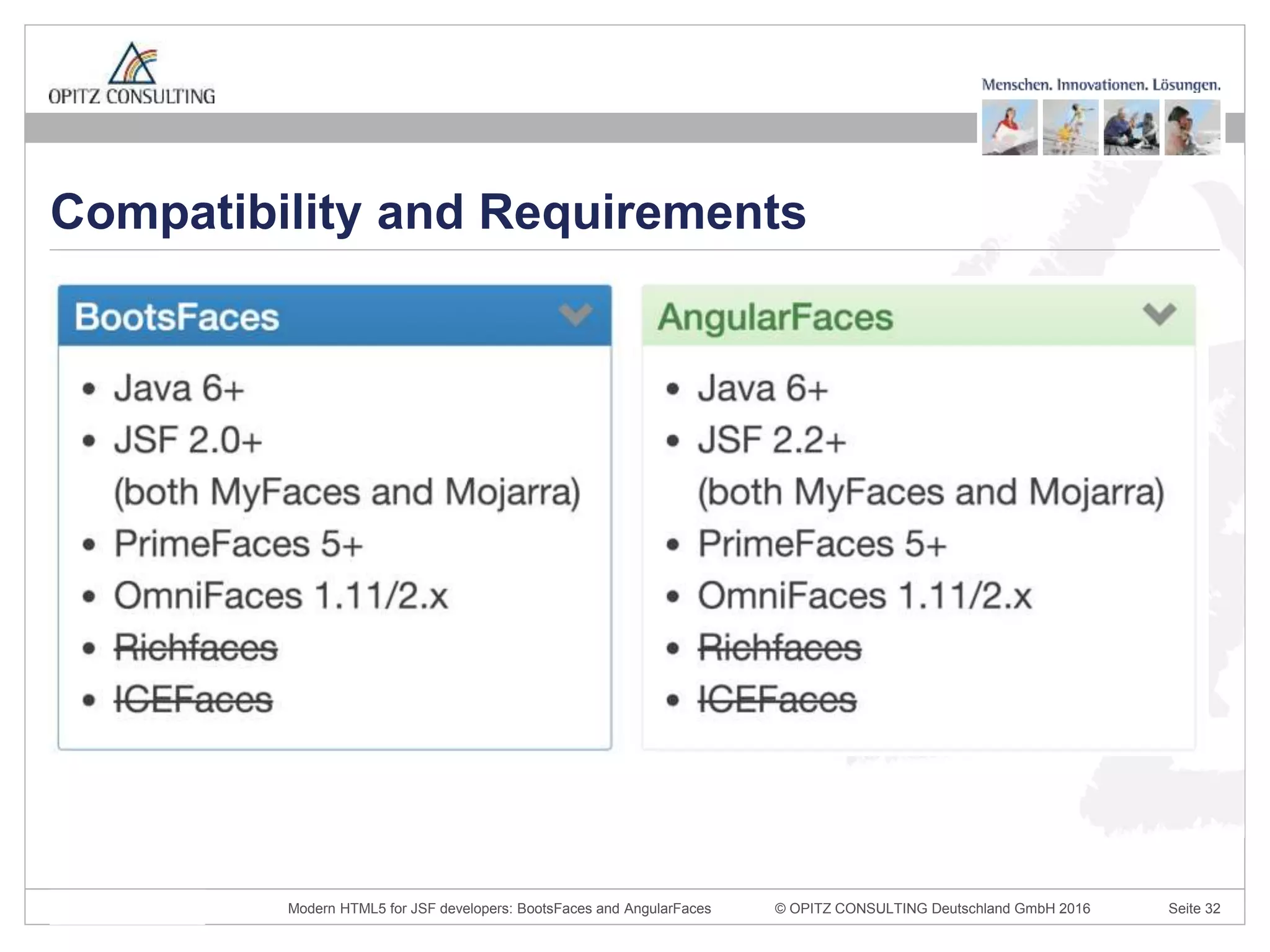Collapse the BootsFaces panel chevron
1270x952 pixels.
575,315
